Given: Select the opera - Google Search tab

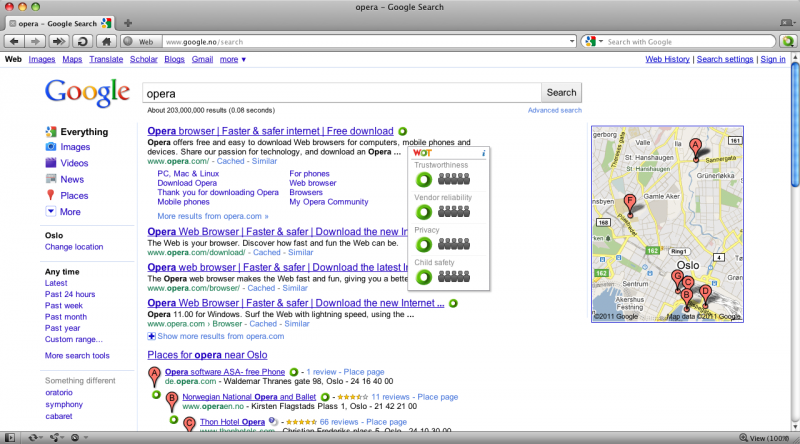Looking at the screenshot, I should pos(60,23).
